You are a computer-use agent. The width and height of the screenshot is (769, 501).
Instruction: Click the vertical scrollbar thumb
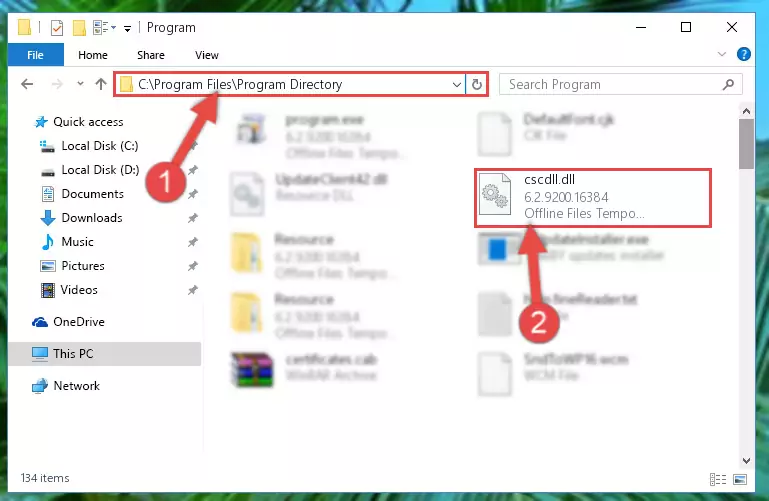(746, 144)
